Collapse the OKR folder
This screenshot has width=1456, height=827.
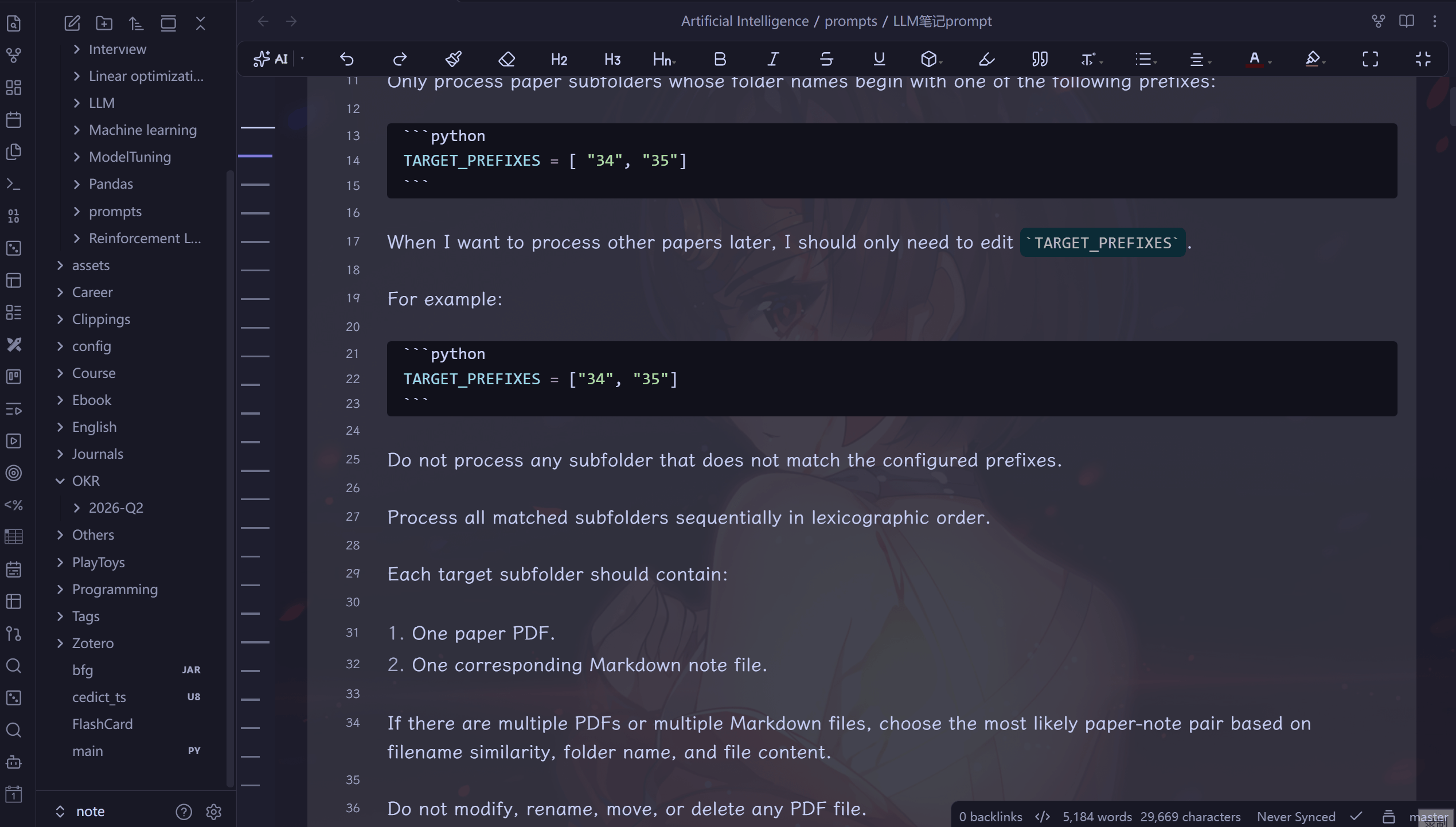click(x=60, y=481)
